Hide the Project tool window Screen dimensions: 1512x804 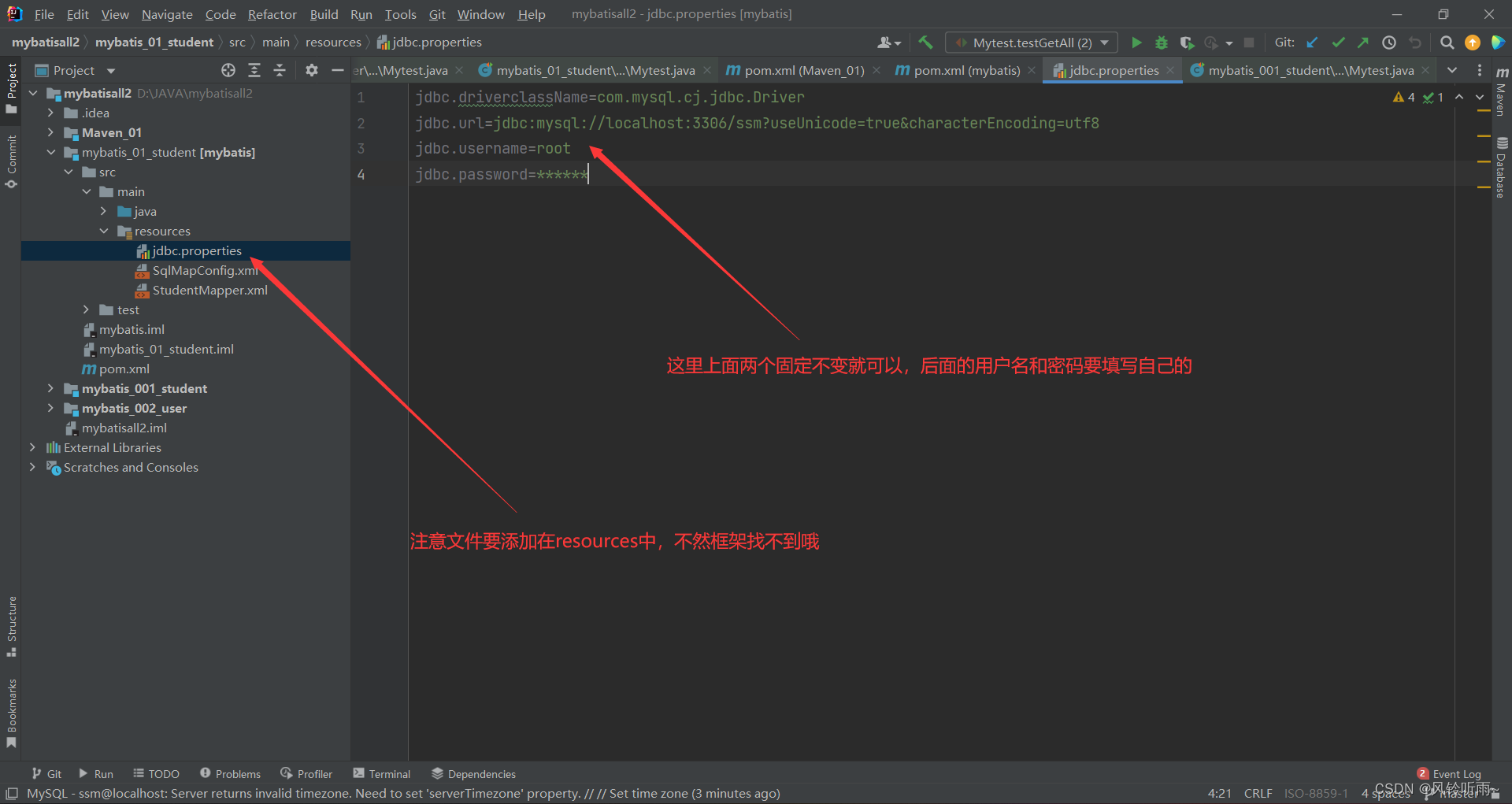pyautogui.click(x=338, y=70)
